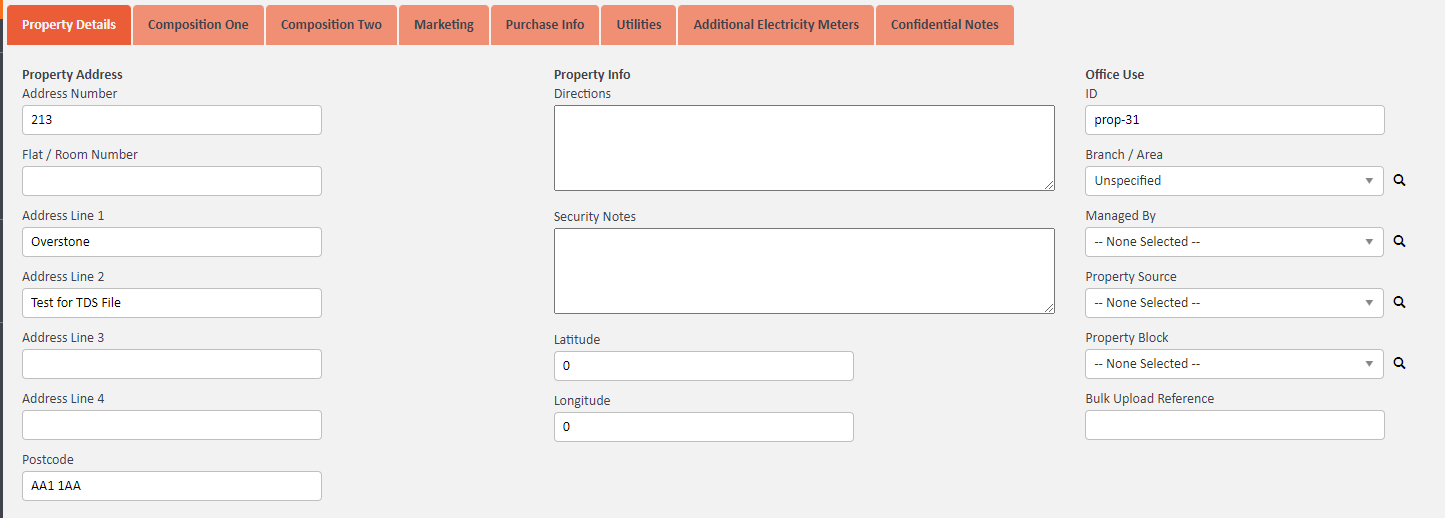The height and width of the screenshot is (518, 1445).
Task: Select the Purchase Info tab
Action: coord(545,25)
